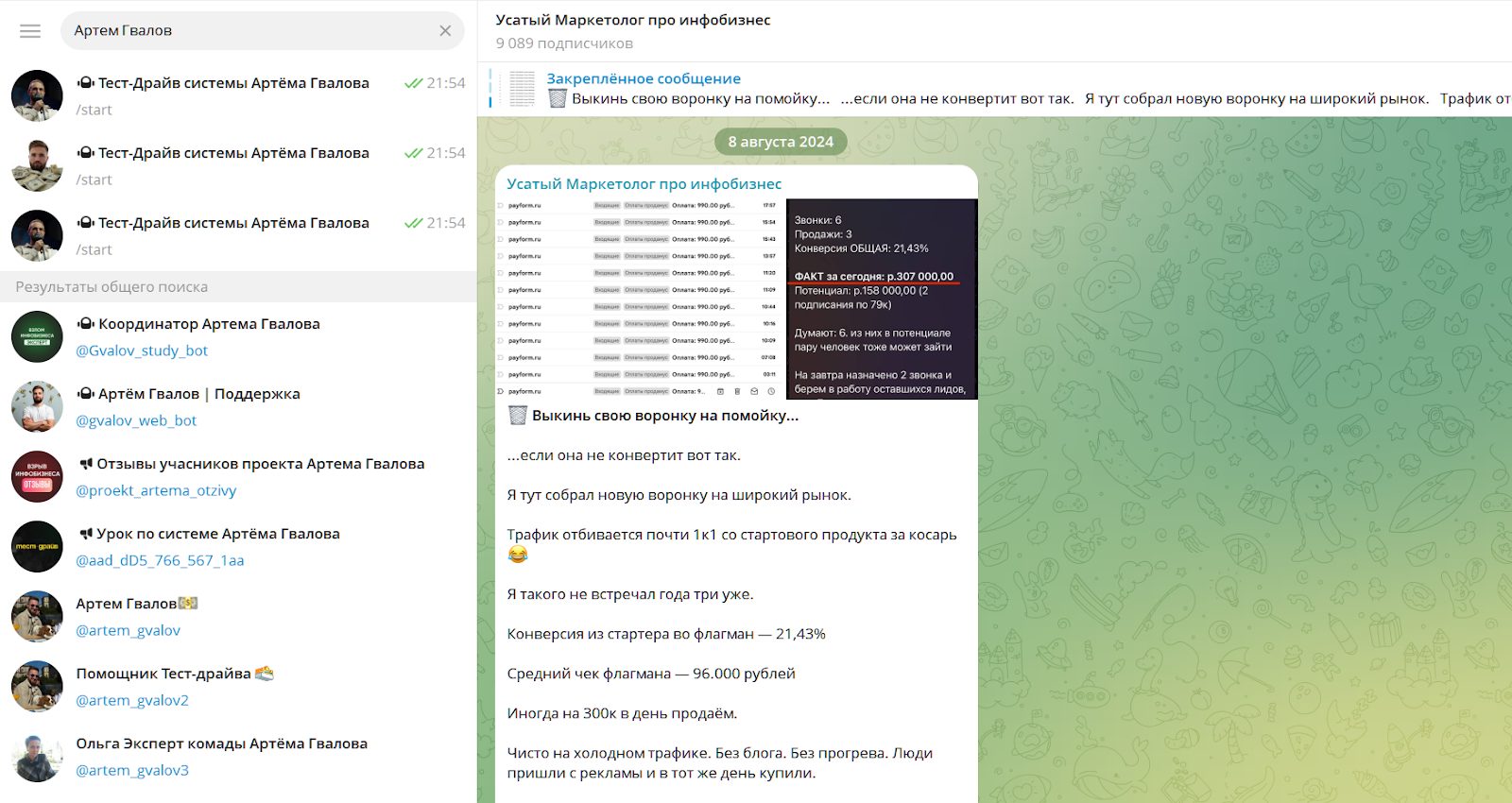
Task: Click the Отзывы учасников проекта avatar
Action: click(37, 476)
